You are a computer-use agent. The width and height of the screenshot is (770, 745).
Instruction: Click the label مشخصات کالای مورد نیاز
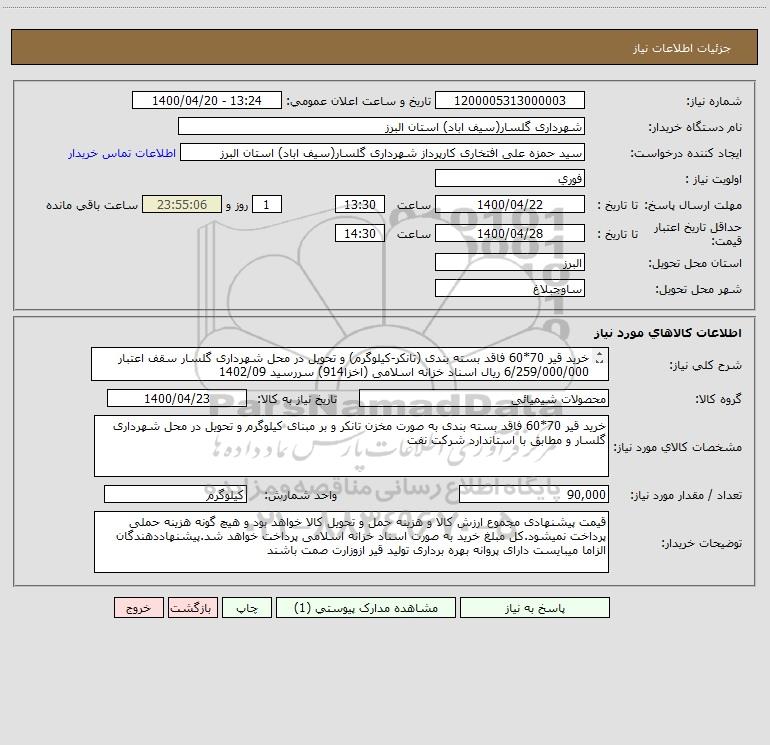pyautogui.click(x=678, y=447)
